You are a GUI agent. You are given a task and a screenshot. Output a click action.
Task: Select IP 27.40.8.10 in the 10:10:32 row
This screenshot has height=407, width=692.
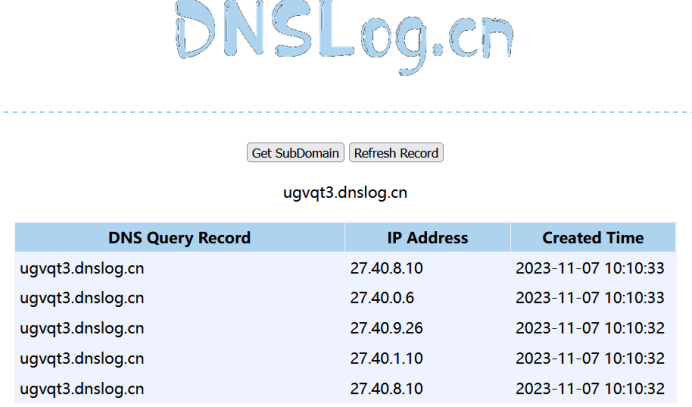pos(387,388)
